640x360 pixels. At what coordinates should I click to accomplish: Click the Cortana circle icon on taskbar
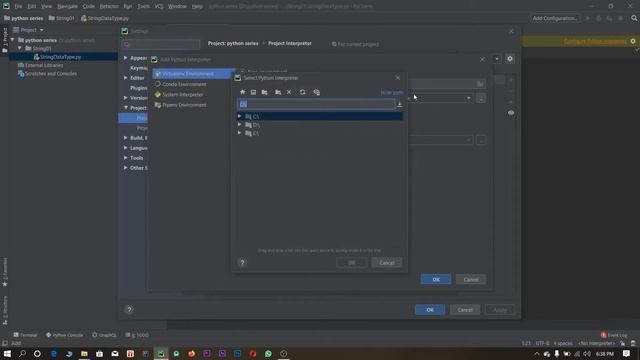(37, 353)
